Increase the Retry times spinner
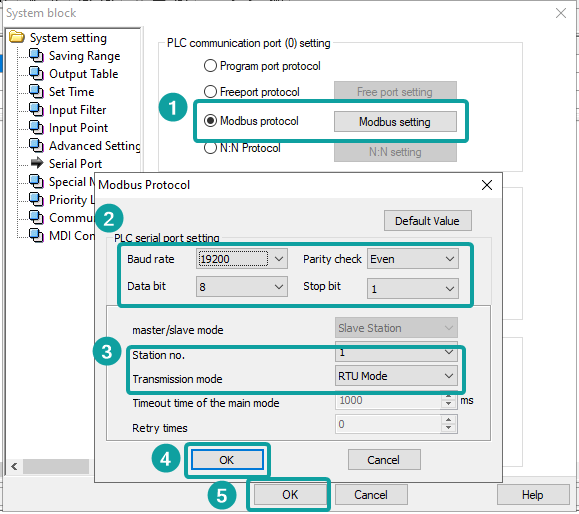Viewport: 579px width, 514px height. pos(449,420)
